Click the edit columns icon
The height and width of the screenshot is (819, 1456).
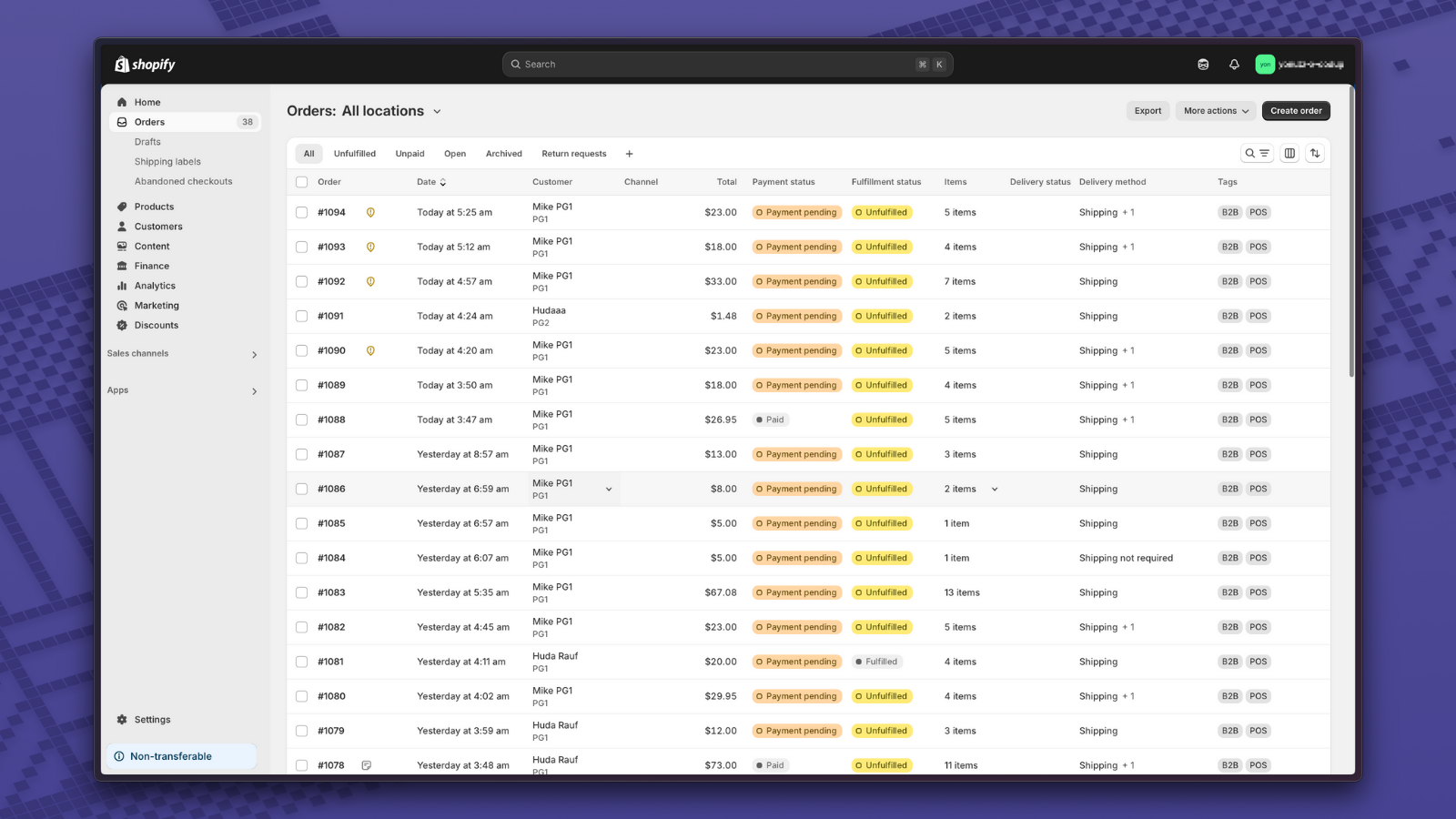pyautogui.click(x=1289, y=154)
